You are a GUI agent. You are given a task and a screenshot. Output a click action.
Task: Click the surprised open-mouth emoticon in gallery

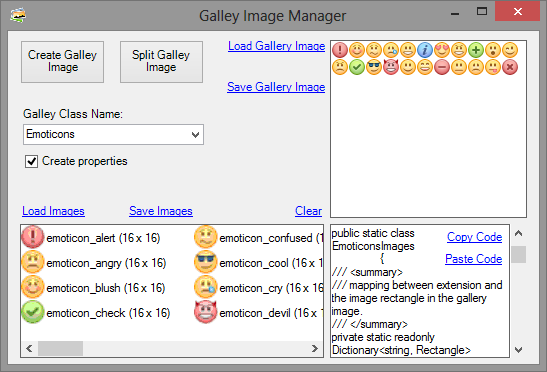(493, 50)
